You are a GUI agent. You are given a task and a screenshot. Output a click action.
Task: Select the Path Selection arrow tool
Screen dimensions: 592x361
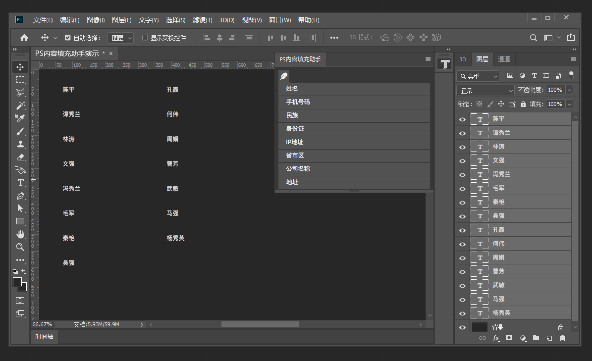coord(20,208)
